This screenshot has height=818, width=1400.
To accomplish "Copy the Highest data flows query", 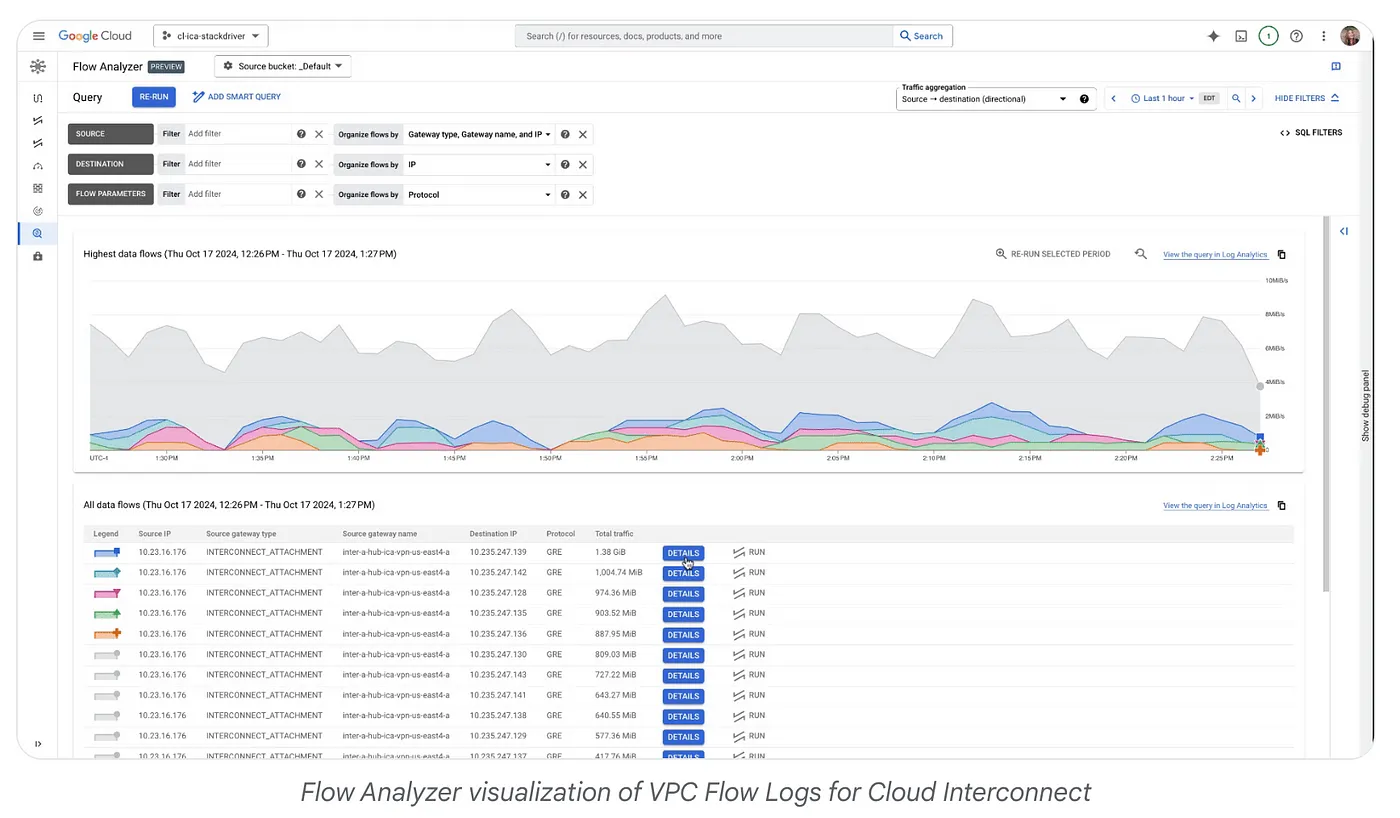I will pos(1282,255).
